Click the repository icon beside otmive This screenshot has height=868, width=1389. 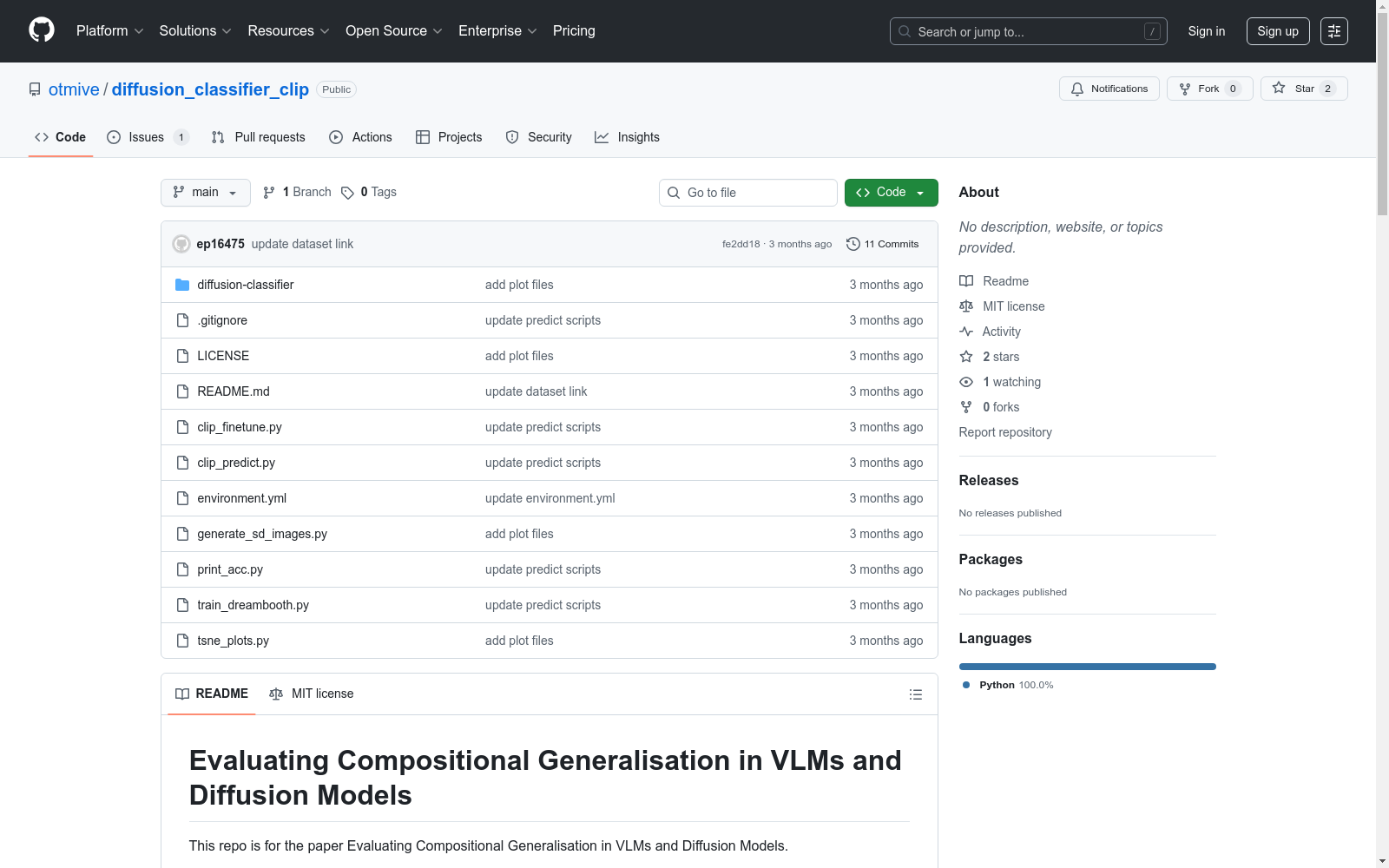tap(35, 89)
